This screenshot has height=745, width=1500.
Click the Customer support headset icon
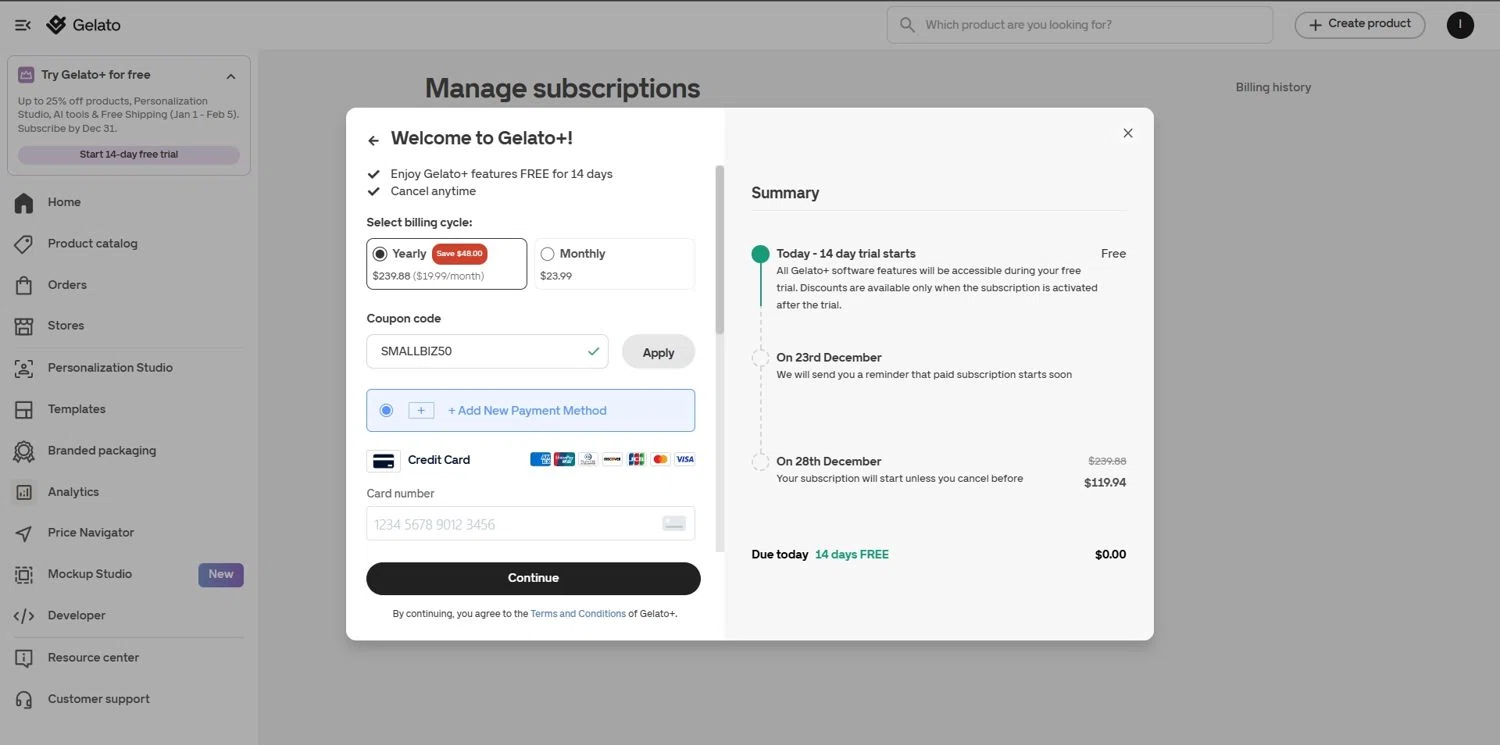click(24, 700)
